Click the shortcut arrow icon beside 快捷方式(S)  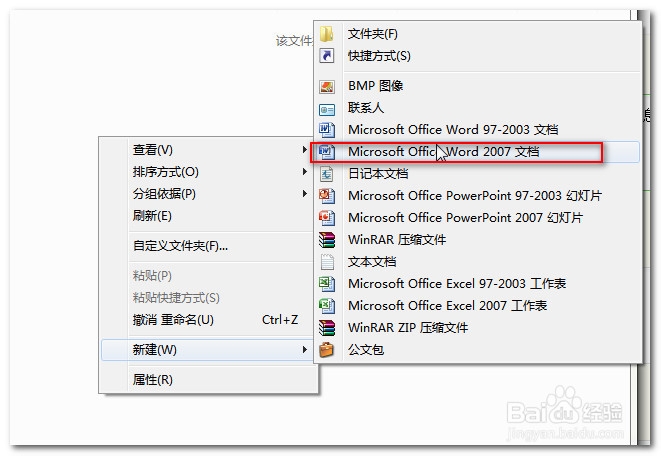point(327,56)
